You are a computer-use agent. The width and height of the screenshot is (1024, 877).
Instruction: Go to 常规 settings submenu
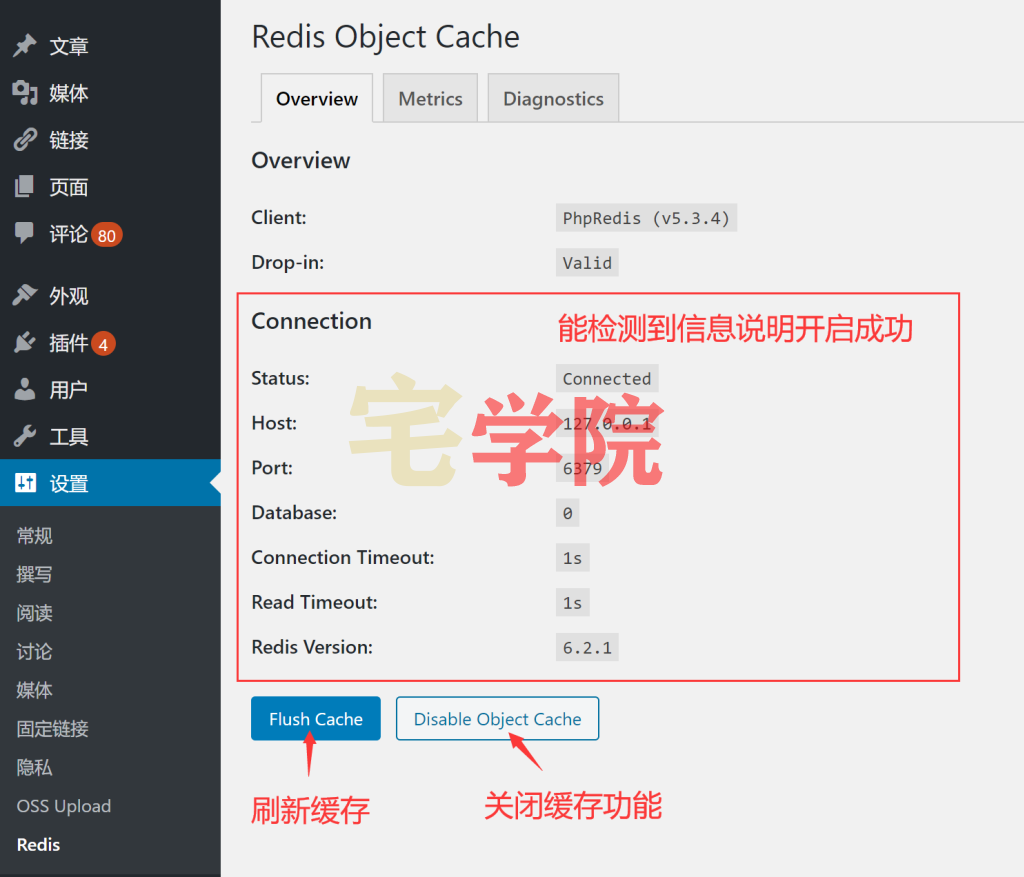34,536
